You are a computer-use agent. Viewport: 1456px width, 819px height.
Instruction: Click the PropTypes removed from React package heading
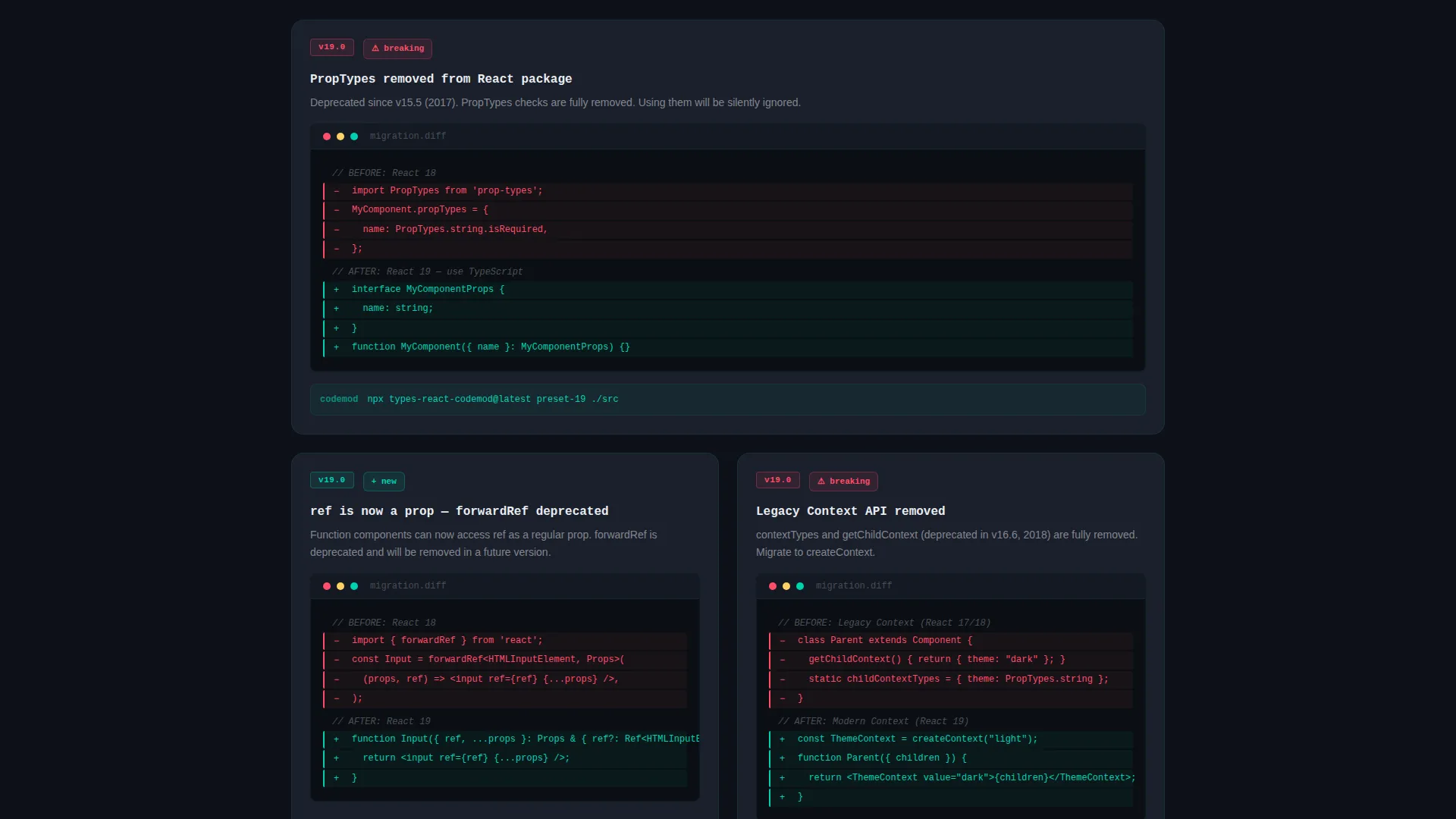pos(441,79)
